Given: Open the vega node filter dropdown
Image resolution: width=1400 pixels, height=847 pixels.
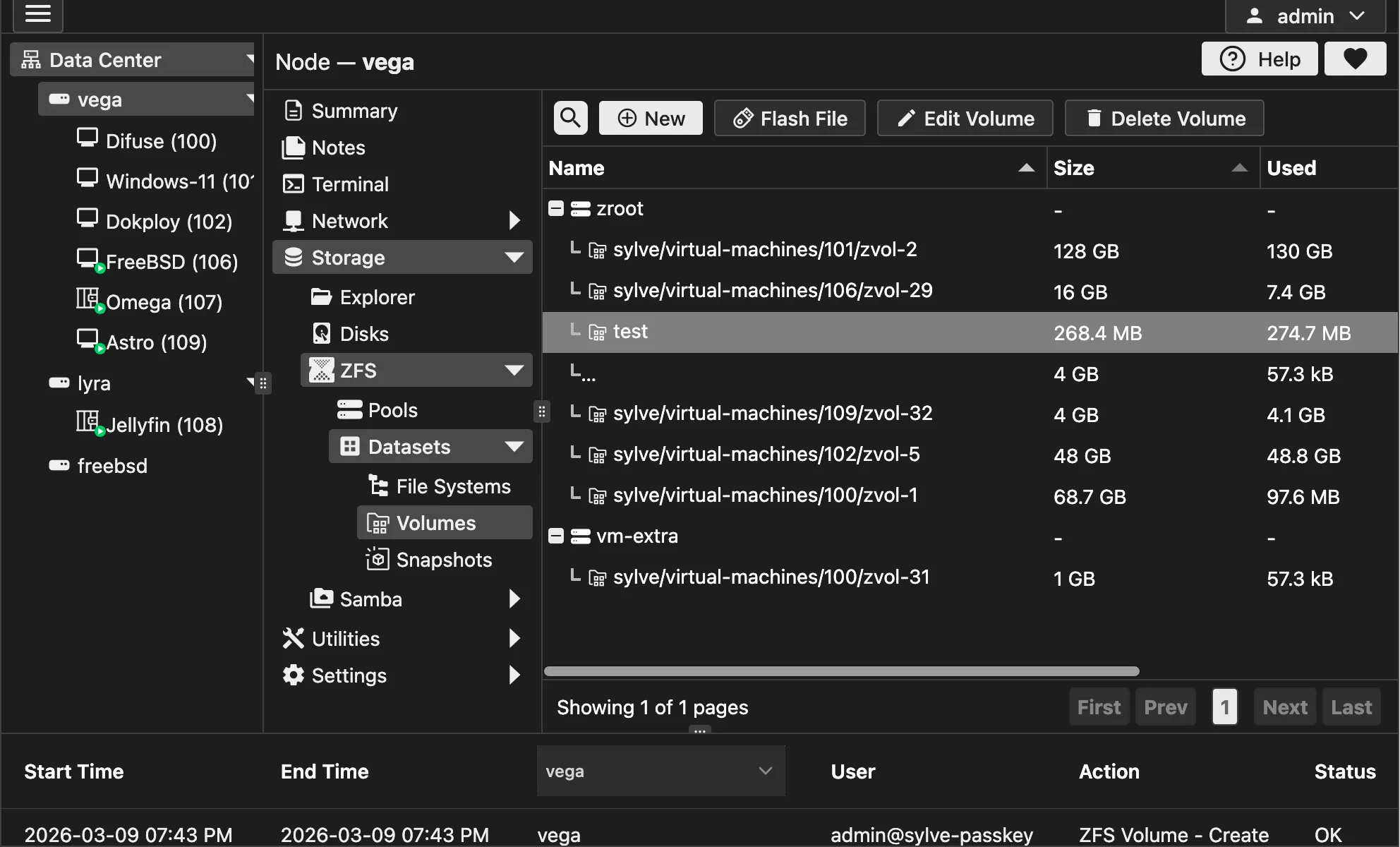Looking at the screenshot, I should click(x=660, y=771).
